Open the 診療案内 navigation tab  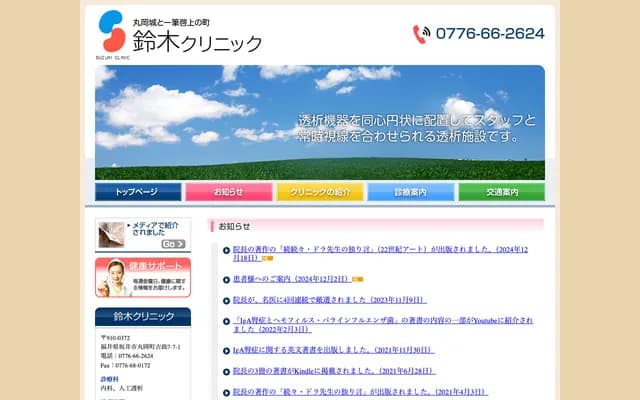411,192
